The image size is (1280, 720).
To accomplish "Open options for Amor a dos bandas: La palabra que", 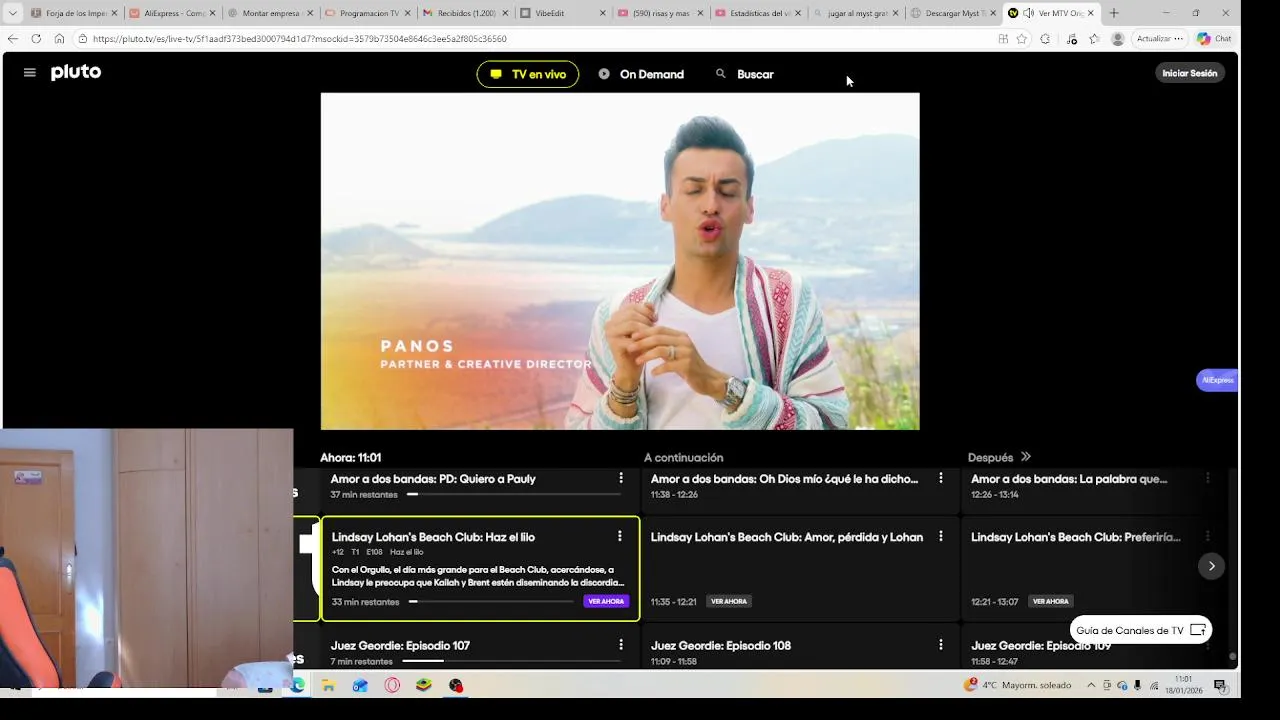I will (x=1208, y=478).
